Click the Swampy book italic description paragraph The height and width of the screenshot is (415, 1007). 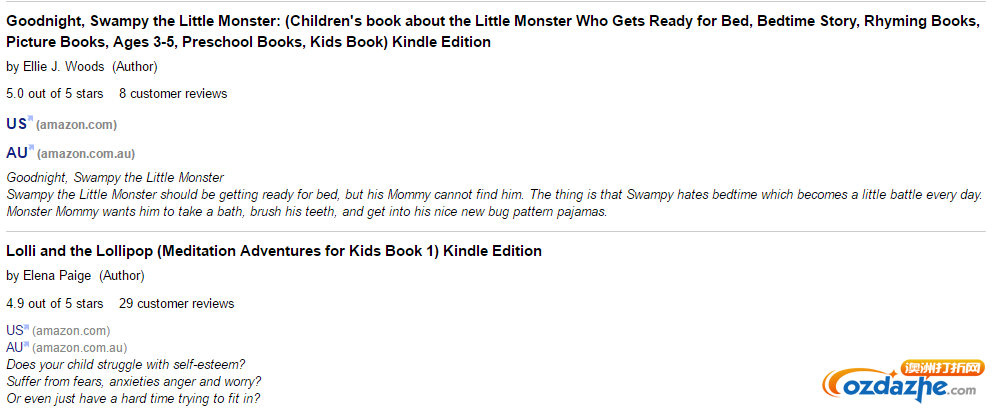(x=495, y=195)
